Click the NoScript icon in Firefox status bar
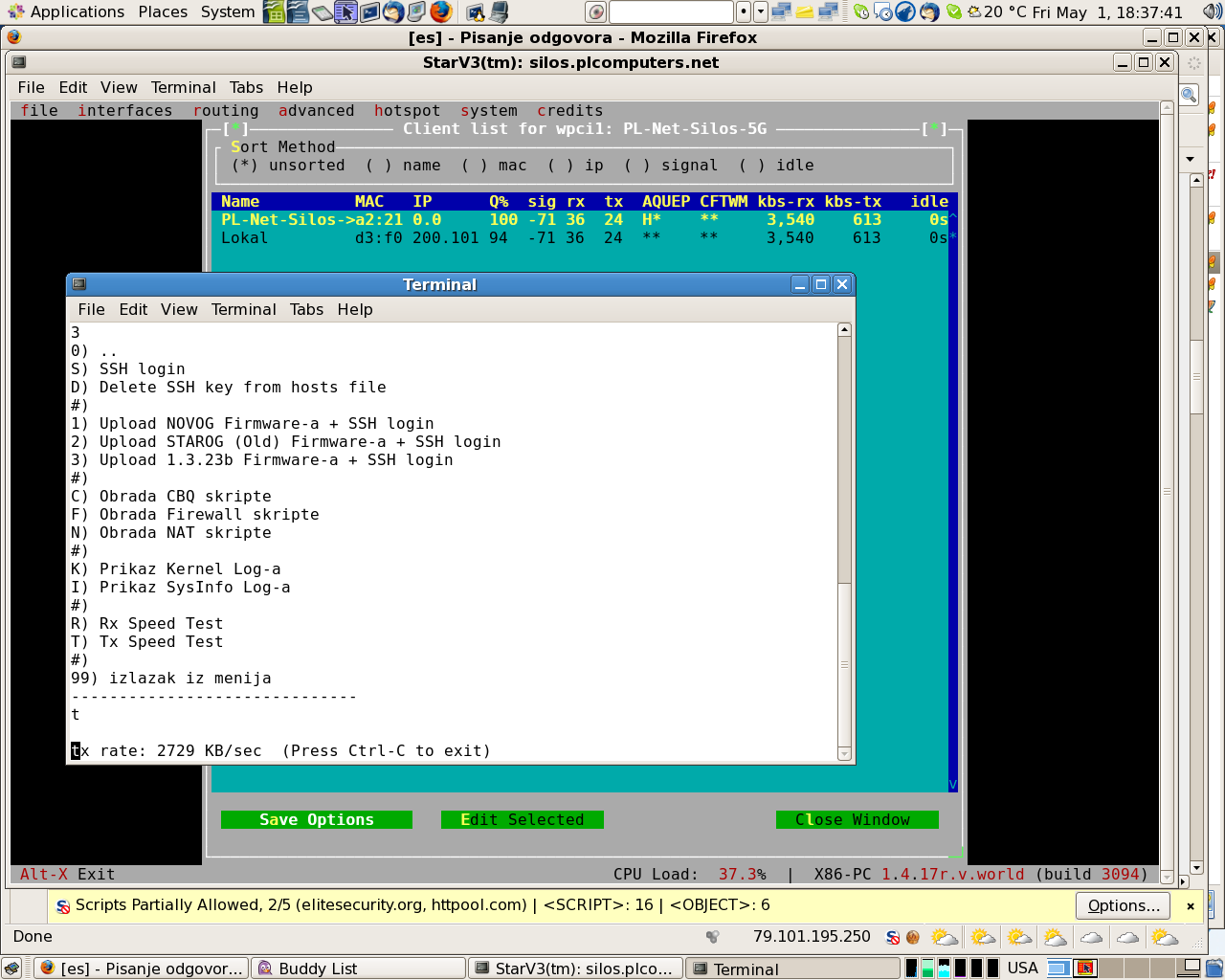Screen dimensions: 1225x980 [x=893, y=937]
